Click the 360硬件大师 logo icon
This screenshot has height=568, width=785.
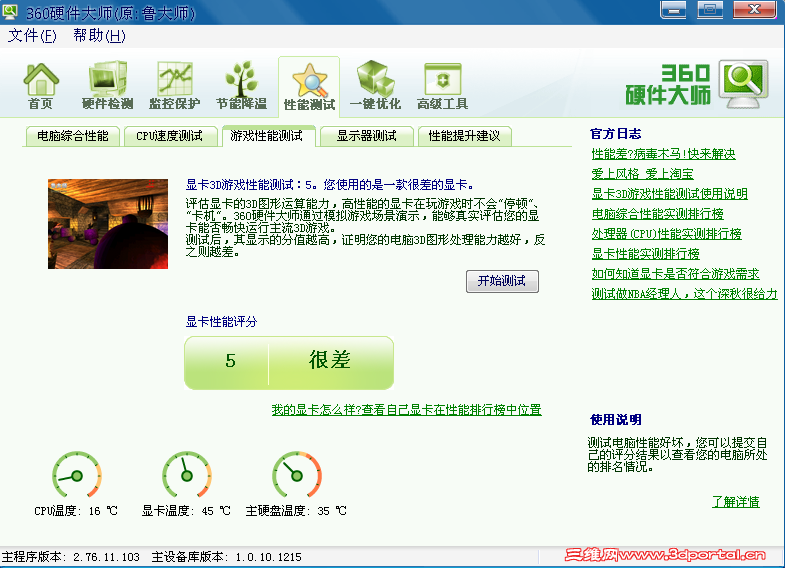point(743,84)
